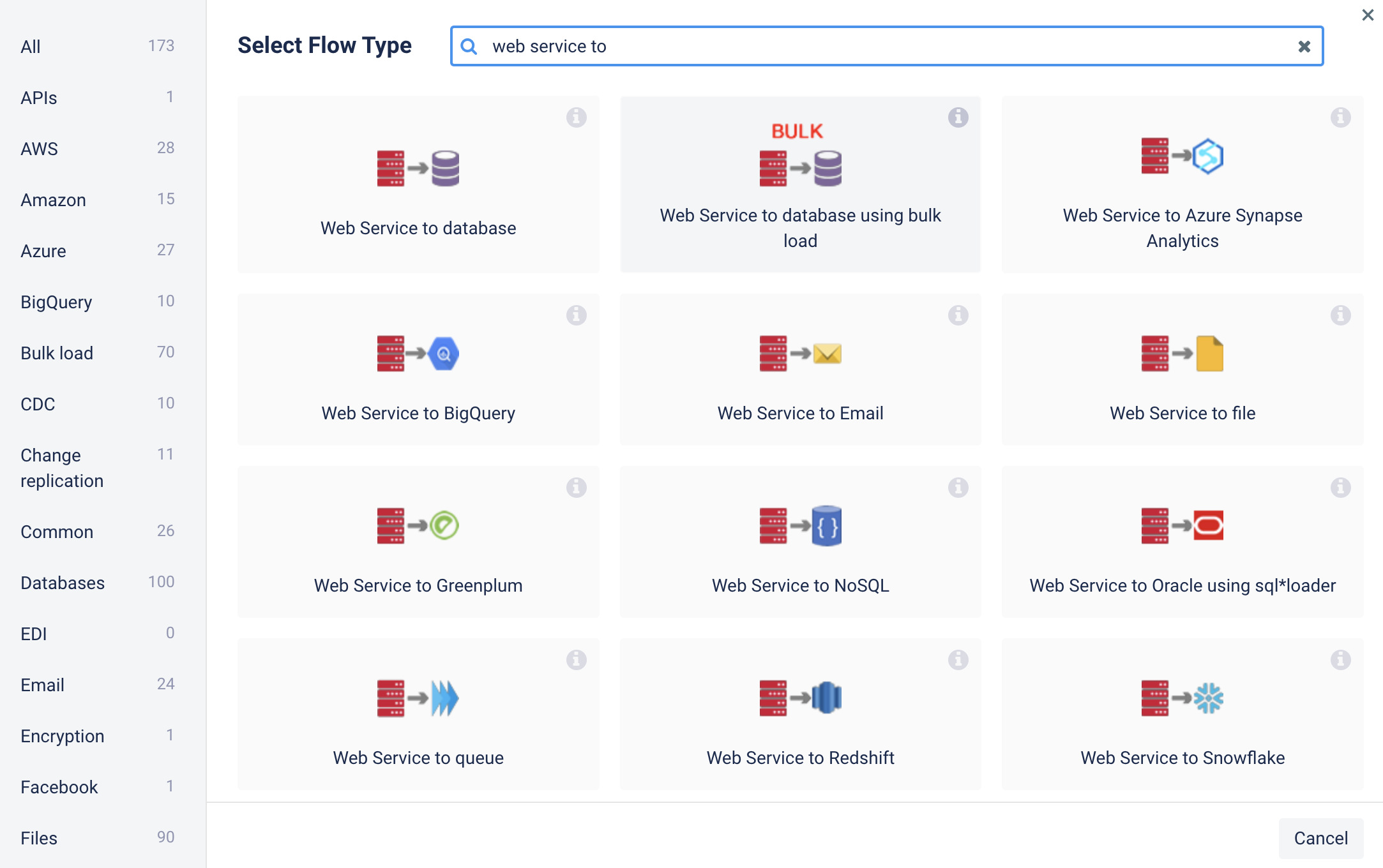The width and height of the screenshot is (1383, 868).
Task: Click the search magnifier icon
Action: click(x=469, y=47)
